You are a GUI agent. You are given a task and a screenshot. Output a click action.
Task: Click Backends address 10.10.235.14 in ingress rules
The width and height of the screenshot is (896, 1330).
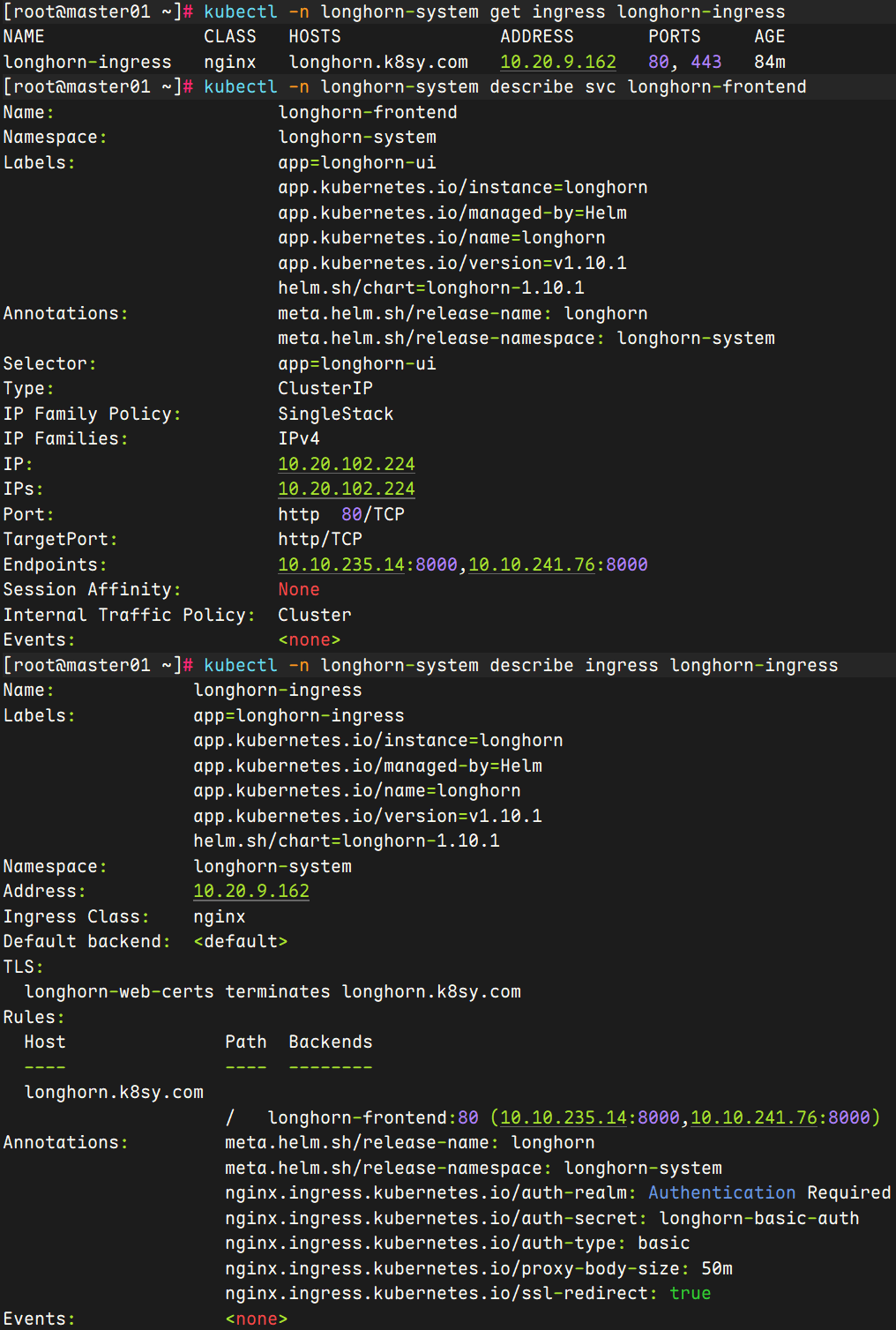[x=563, y=1117]
